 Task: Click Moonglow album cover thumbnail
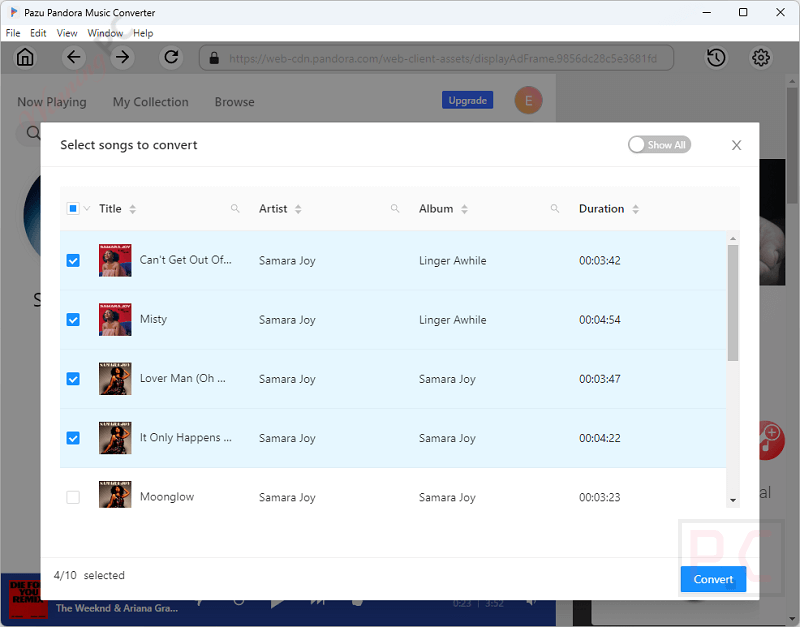click(x=115, y=494)
